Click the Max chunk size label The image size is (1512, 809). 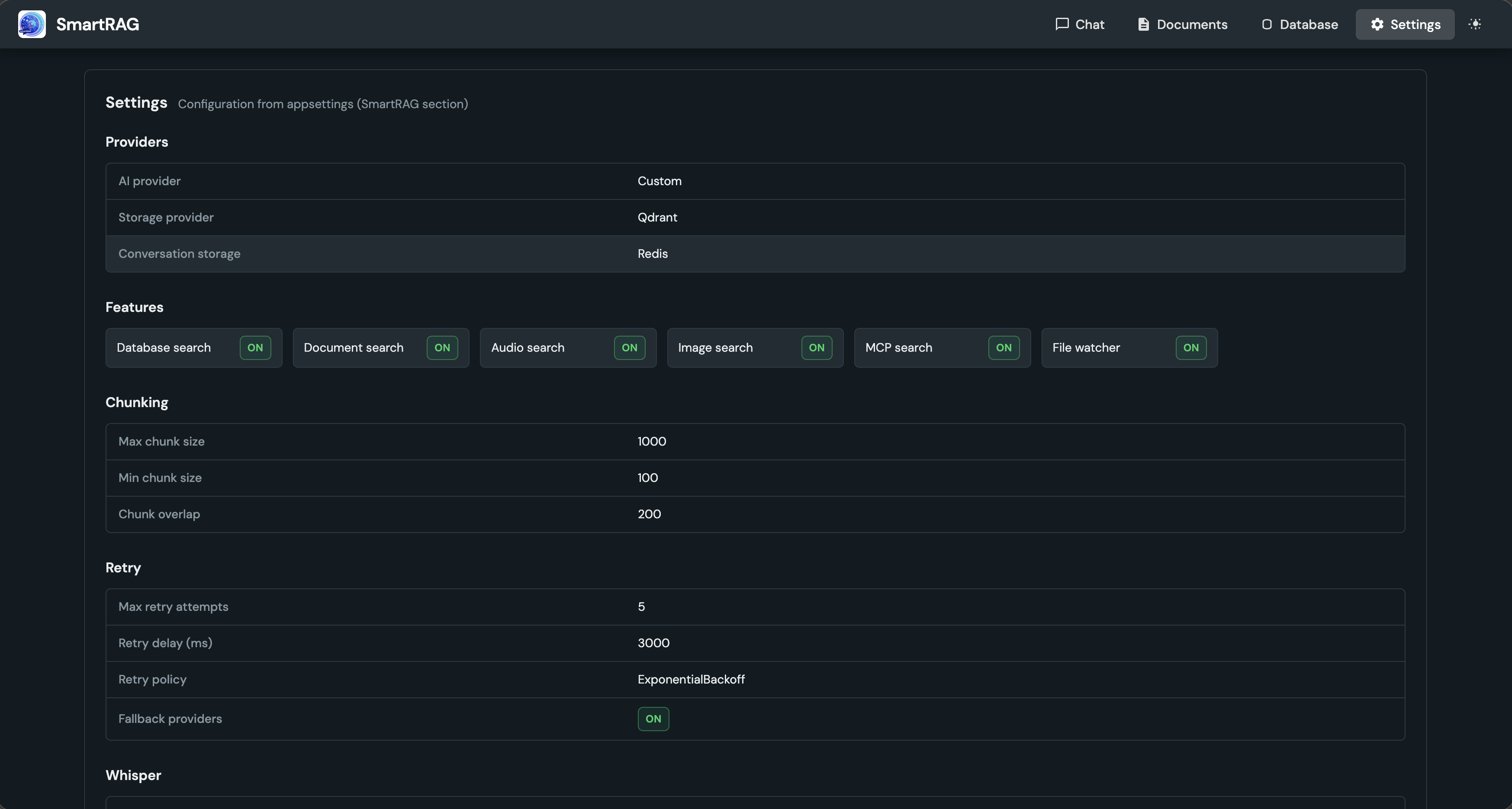pyautogui.click(x=161, y=442)
